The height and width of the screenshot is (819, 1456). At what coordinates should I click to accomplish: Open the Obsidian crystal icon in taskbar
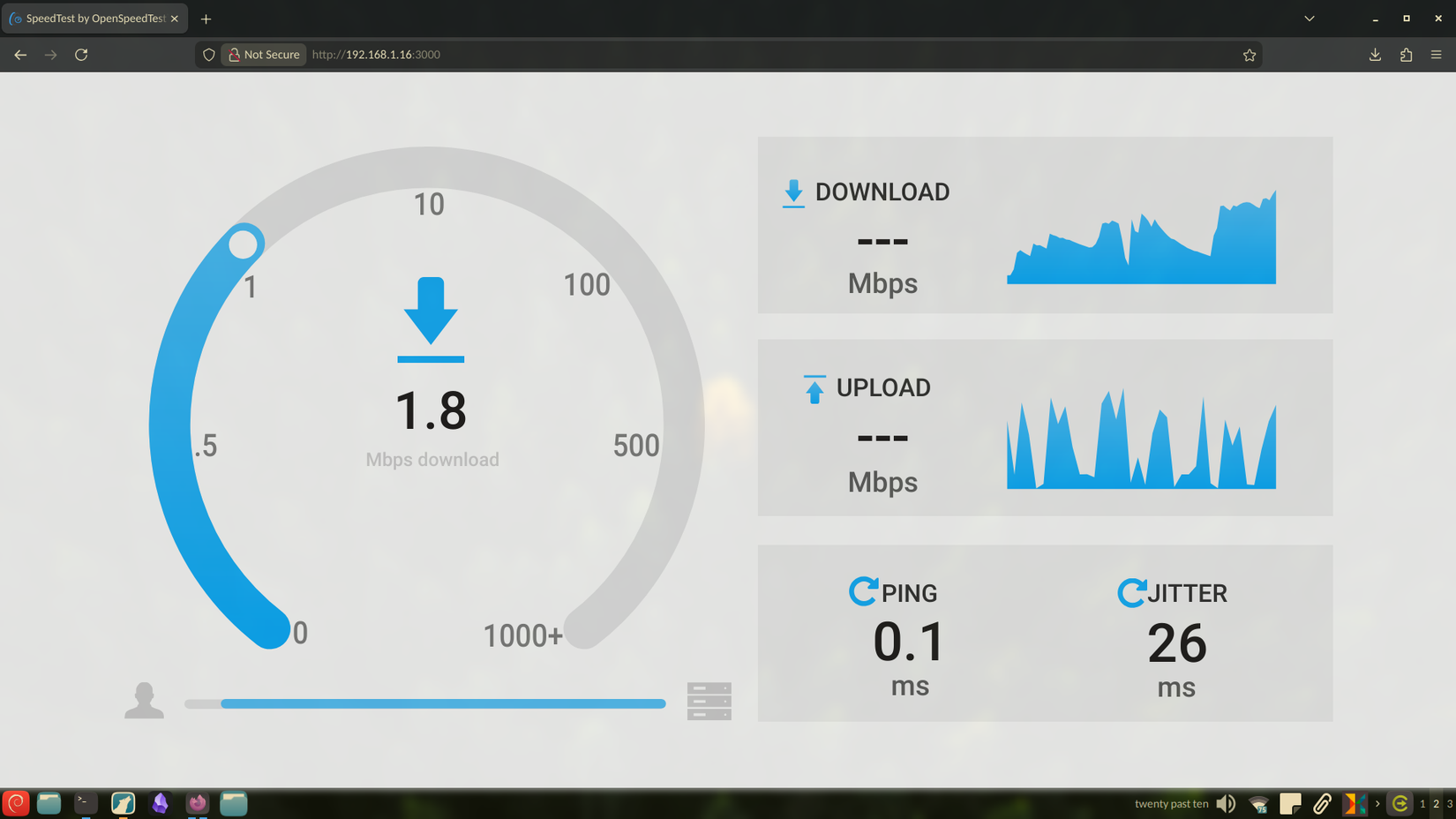tap(161, 803)
